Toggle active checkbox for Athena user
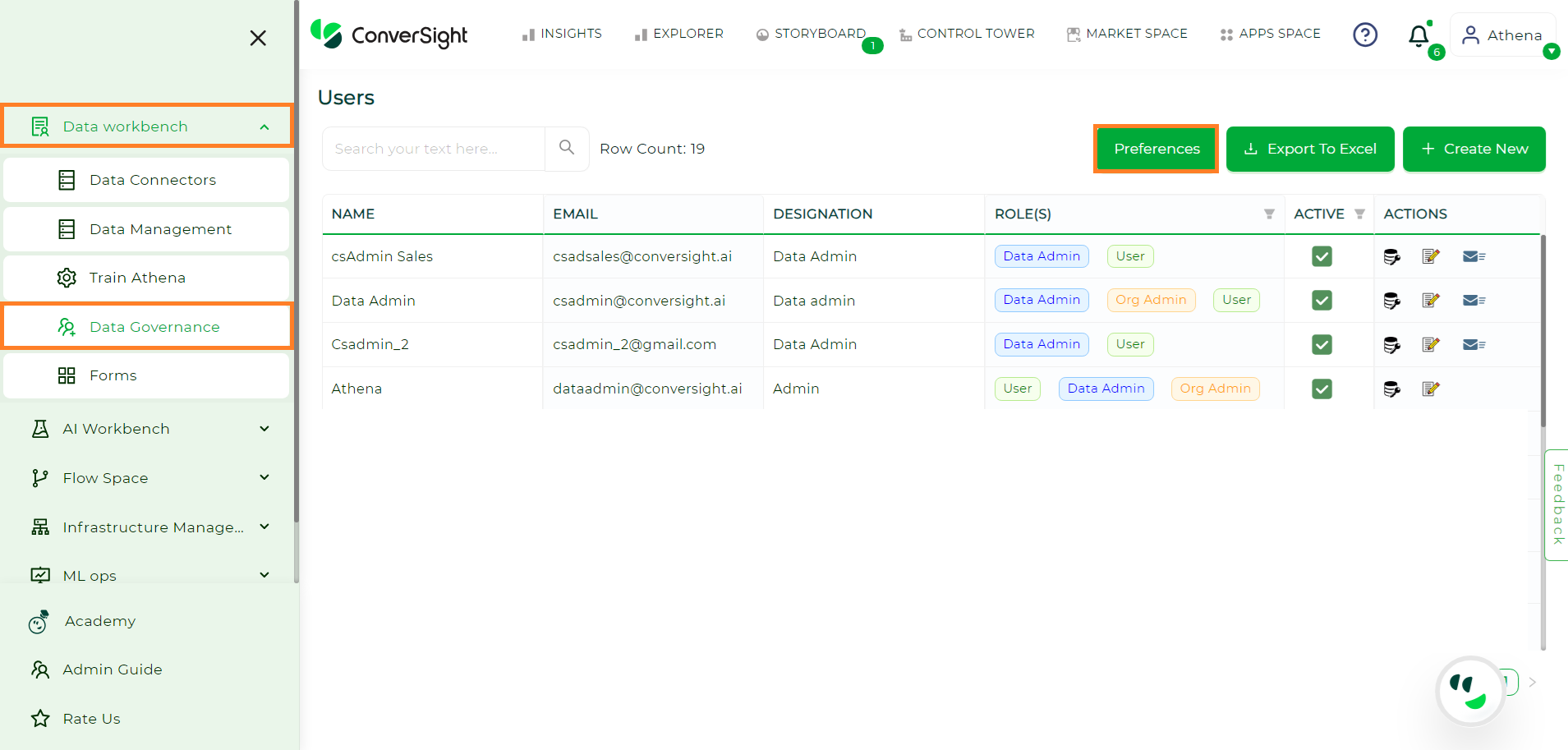The height and width of the screenshot is (750, 1568). [x=1322, y=389]
